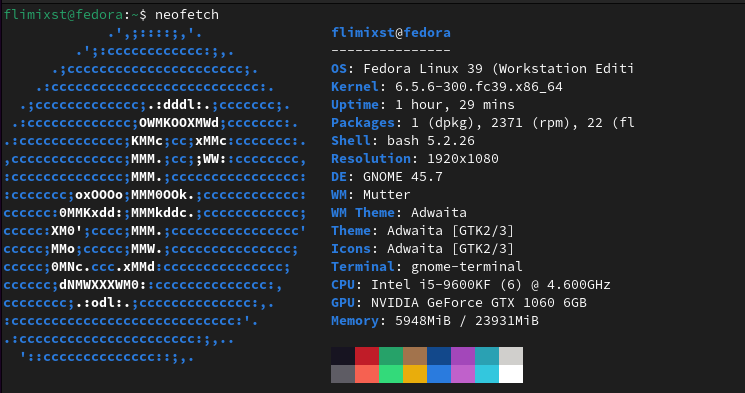Click the dark red color swatch

[x=367, y=356]
